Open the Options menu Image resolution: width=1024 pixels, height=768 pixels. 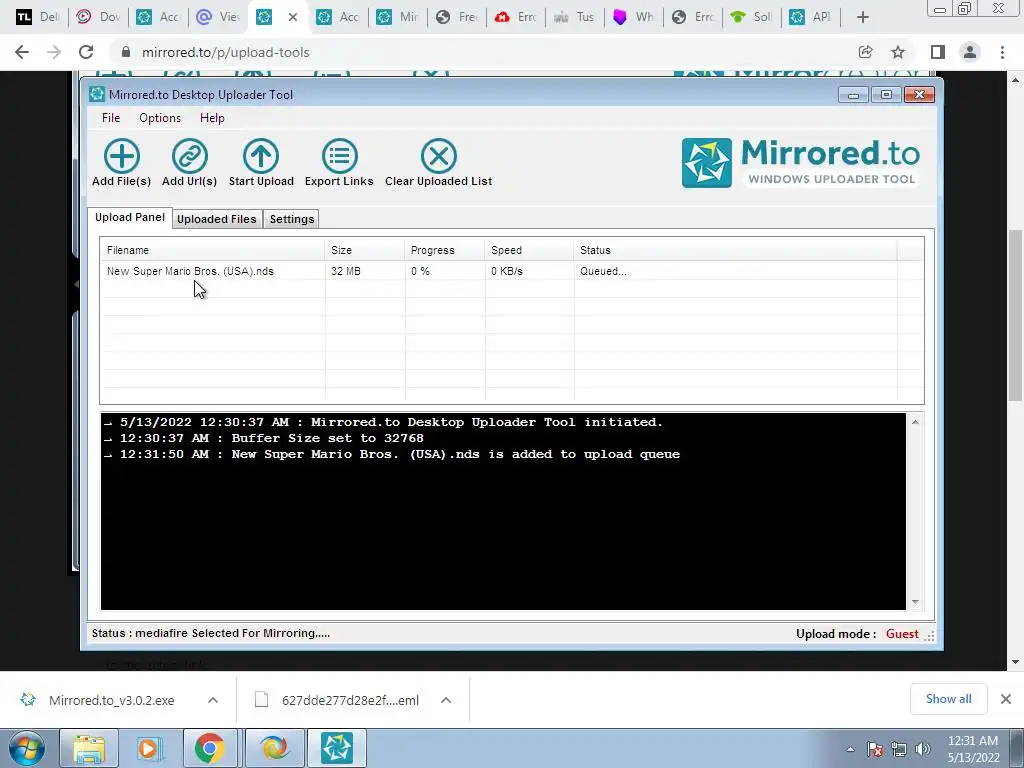tap(160, 118)
